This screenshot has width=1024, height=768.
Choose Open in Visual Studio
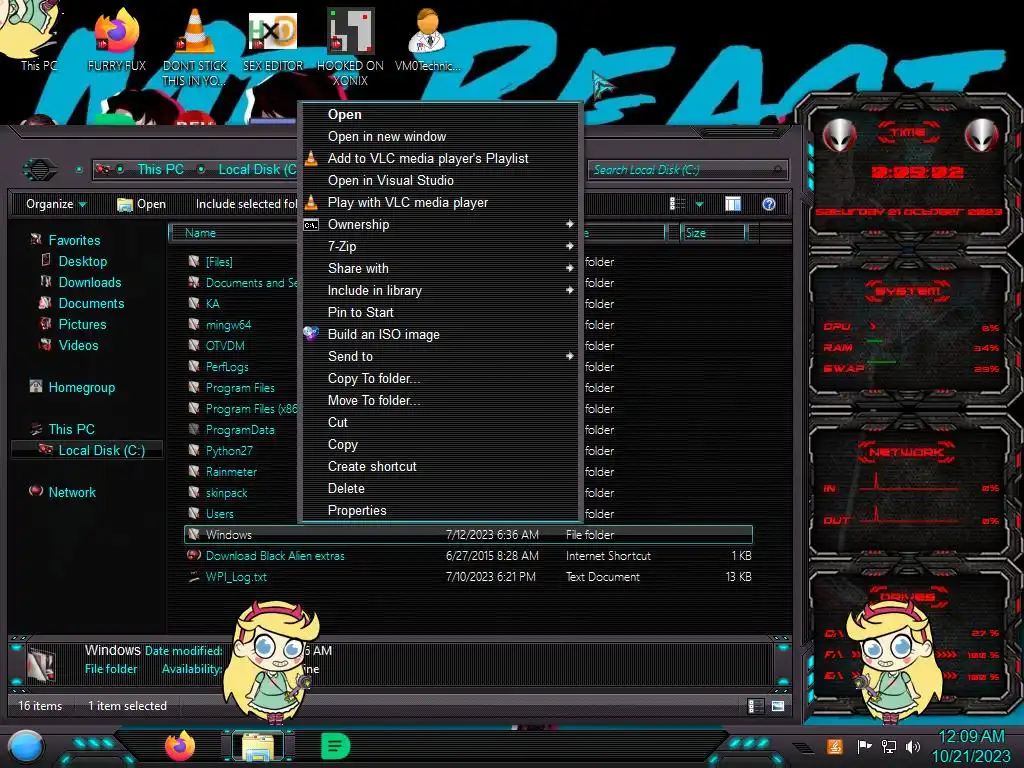tap(440, 180)
